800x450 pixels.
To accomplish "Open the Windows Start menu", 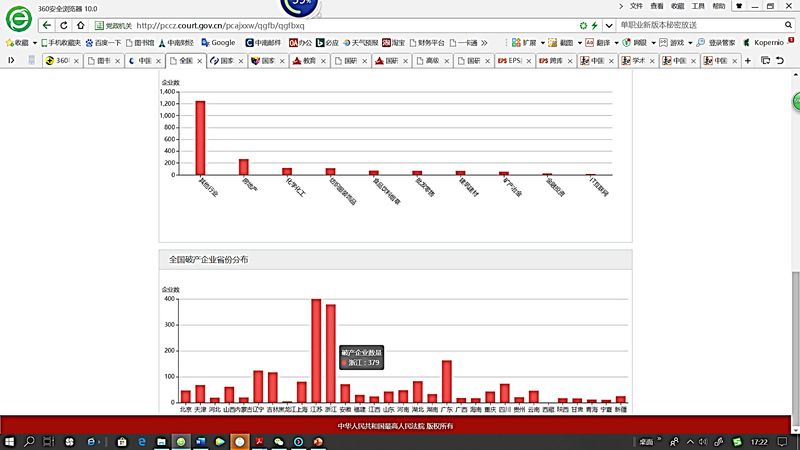I will (x=10, y=440).
